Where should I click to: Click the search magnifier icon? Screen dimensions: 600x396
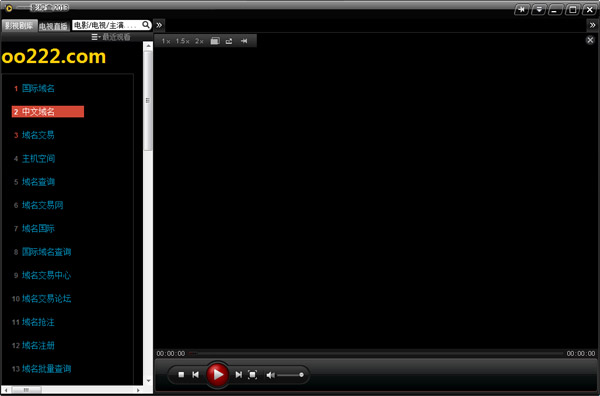click(146, 25)
